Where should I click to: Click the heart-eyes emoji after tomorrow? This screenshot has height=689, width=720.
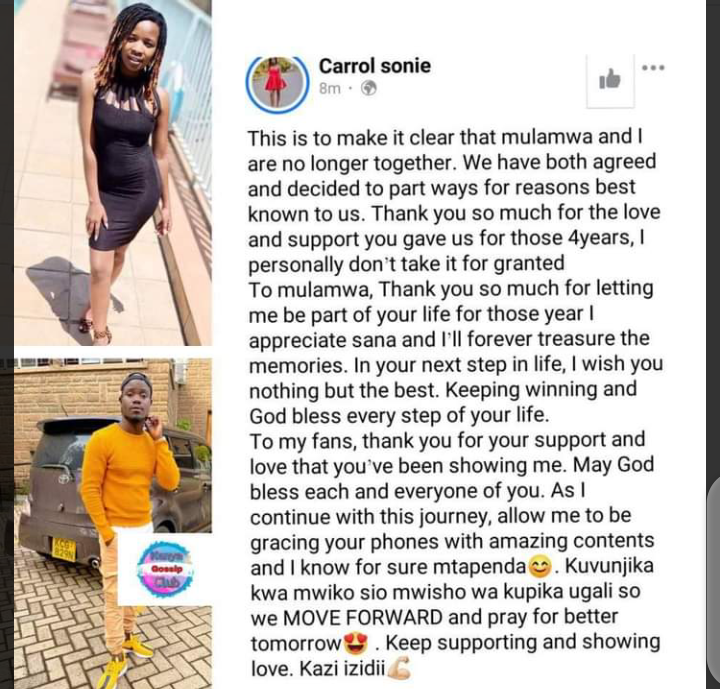click(x=356, y=643)
